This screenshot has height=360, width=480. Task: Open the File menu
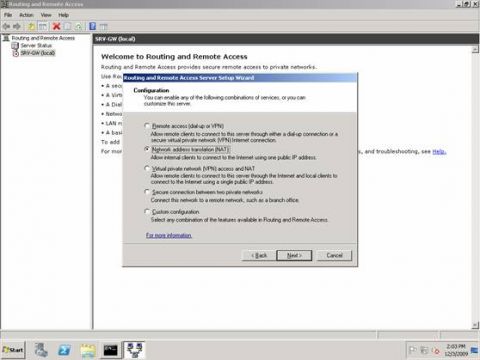pos(8,15)
